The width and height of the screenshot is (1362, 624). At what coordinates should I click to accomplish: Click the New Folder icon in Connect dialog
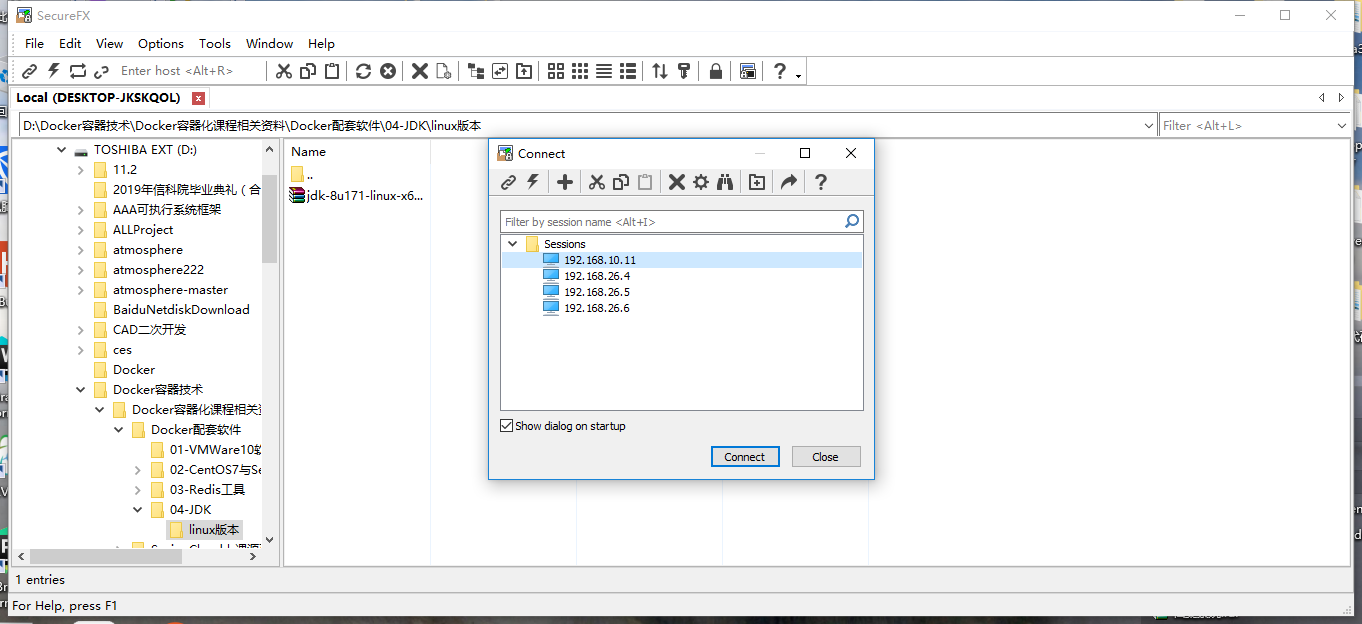(x=757, y=182)
